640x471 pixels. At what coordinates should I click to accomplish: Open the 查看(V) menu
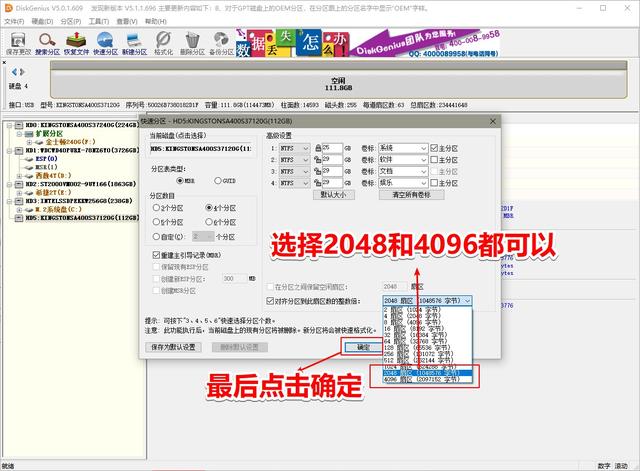click(x=127, y=21)
